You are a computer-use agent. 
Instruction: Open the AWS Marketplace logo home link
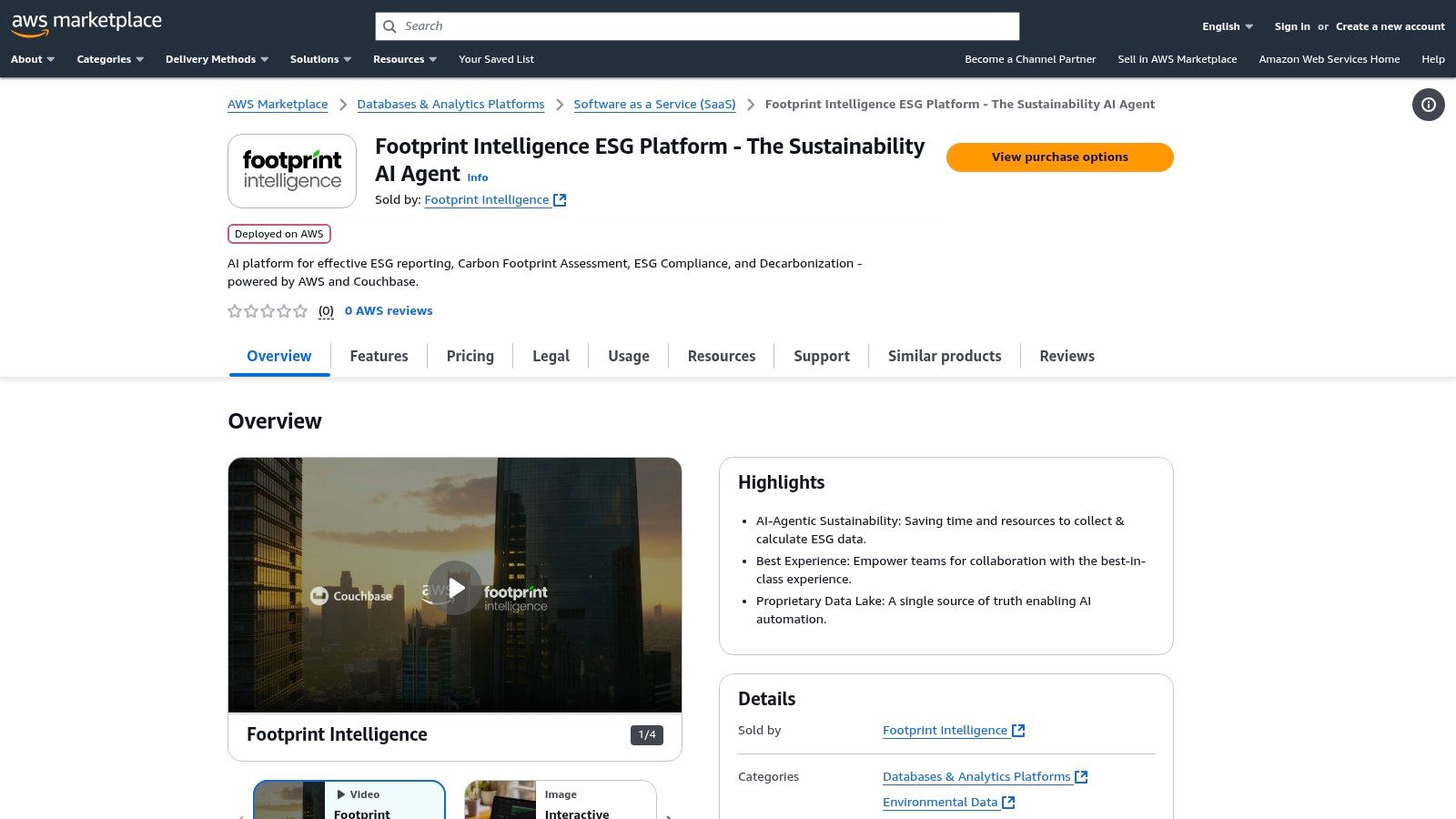(86, 25)
